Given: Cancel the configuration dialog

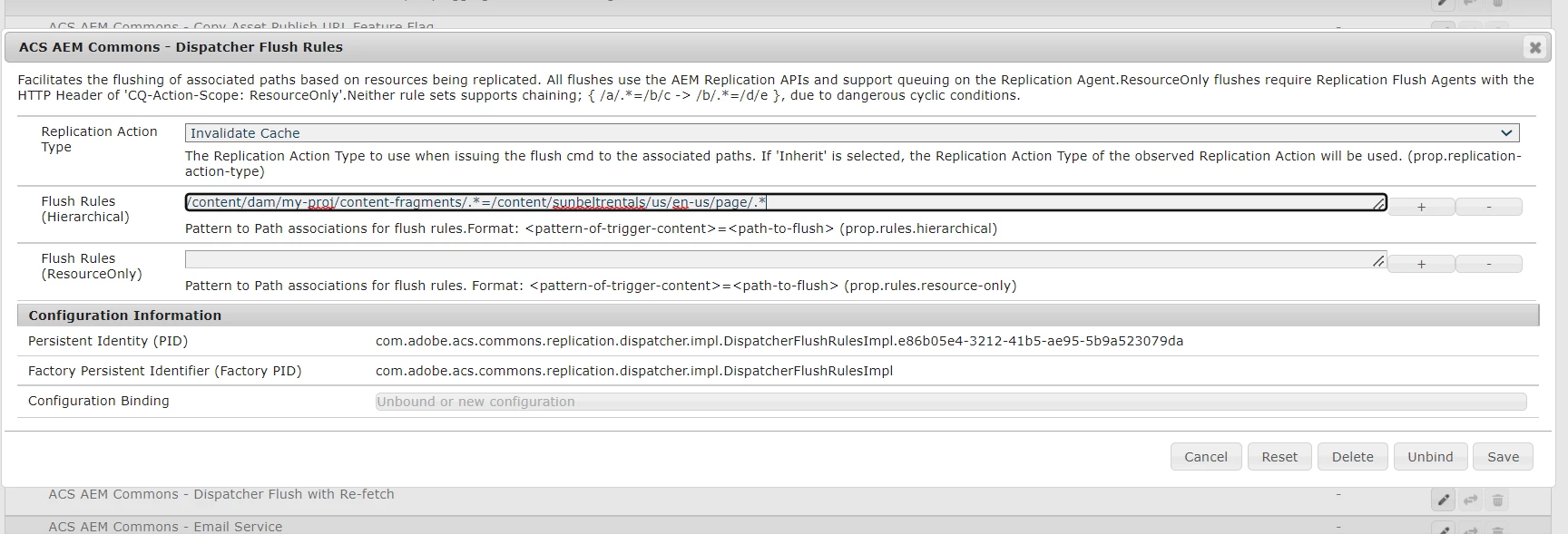Looking at the screenshot, I should click(1205, 457).
